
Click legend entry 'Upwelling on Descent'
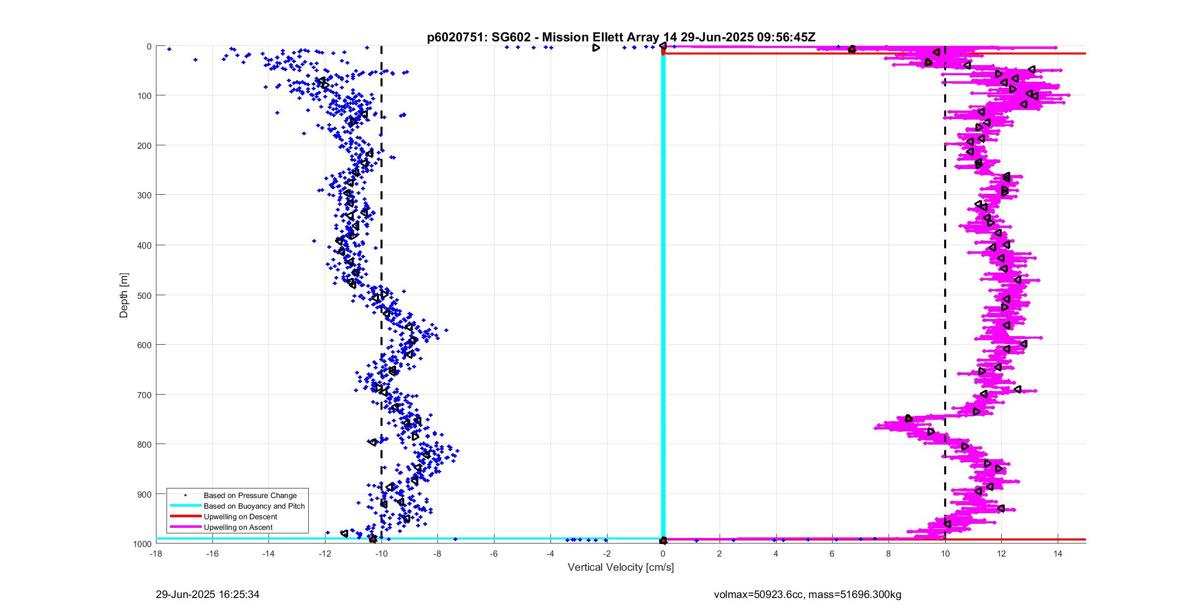(x=241, y=516)
